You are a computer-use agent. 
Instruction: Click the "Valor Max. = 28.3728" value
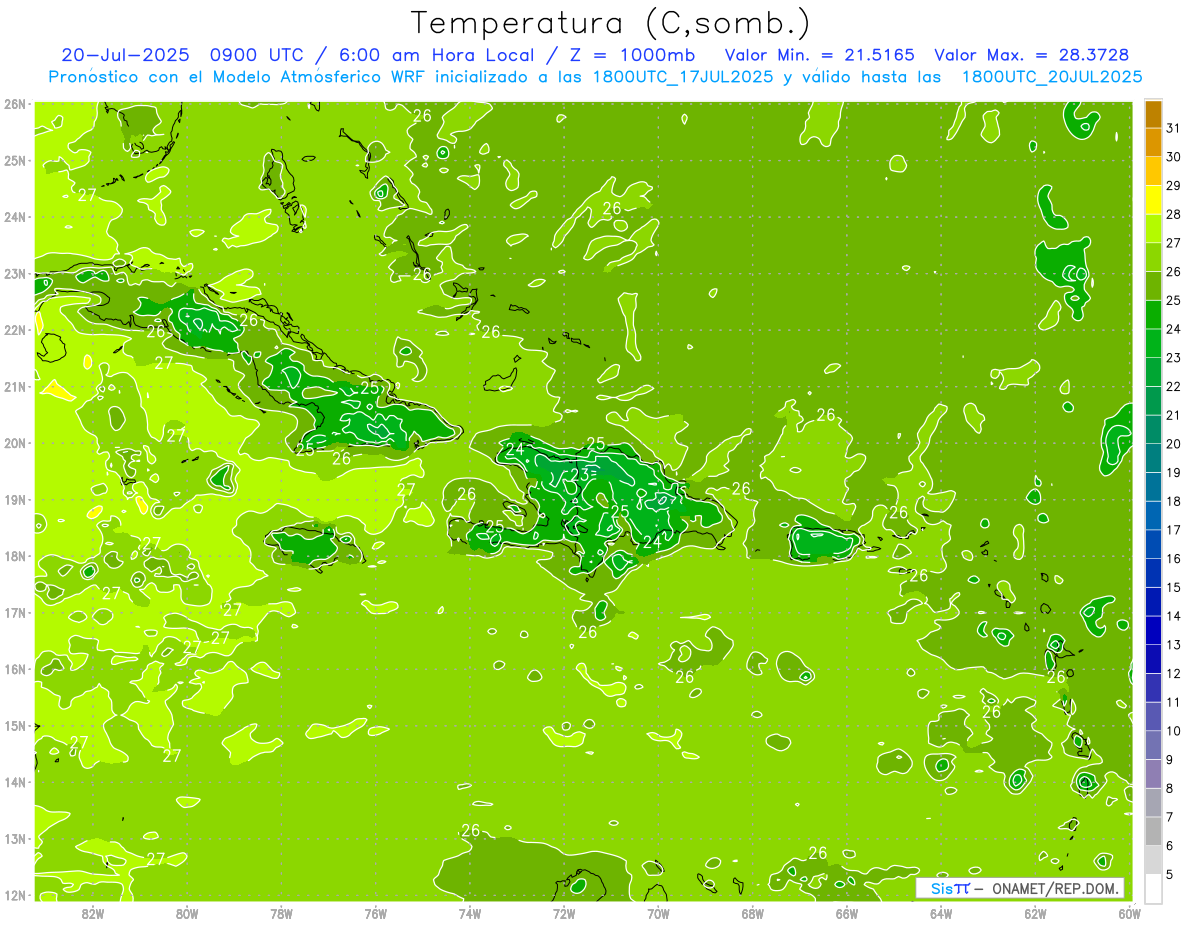point(1031,55)
